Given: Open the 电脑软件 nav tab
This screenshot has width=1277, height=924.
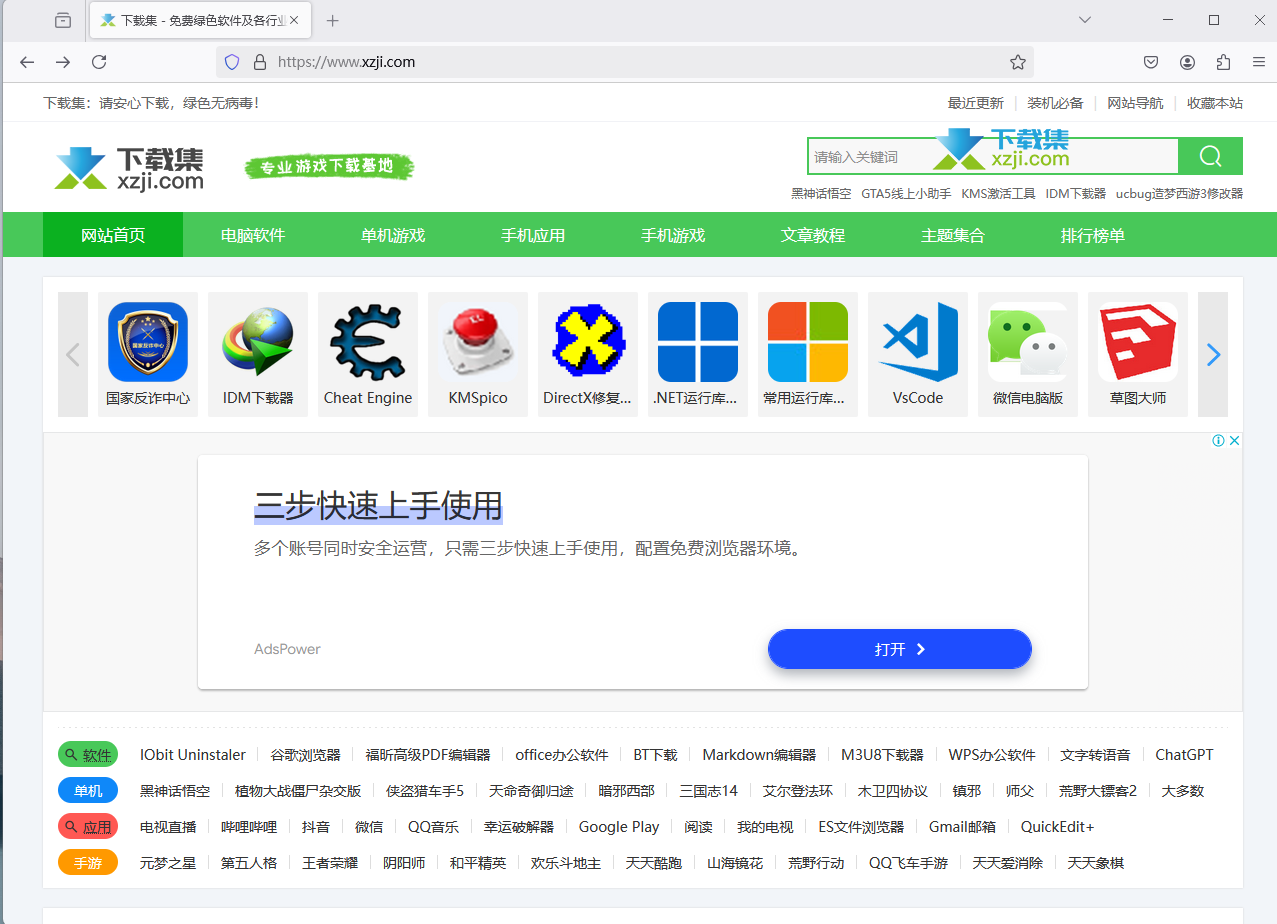Looking at the screenshot, I should [253, 235].
